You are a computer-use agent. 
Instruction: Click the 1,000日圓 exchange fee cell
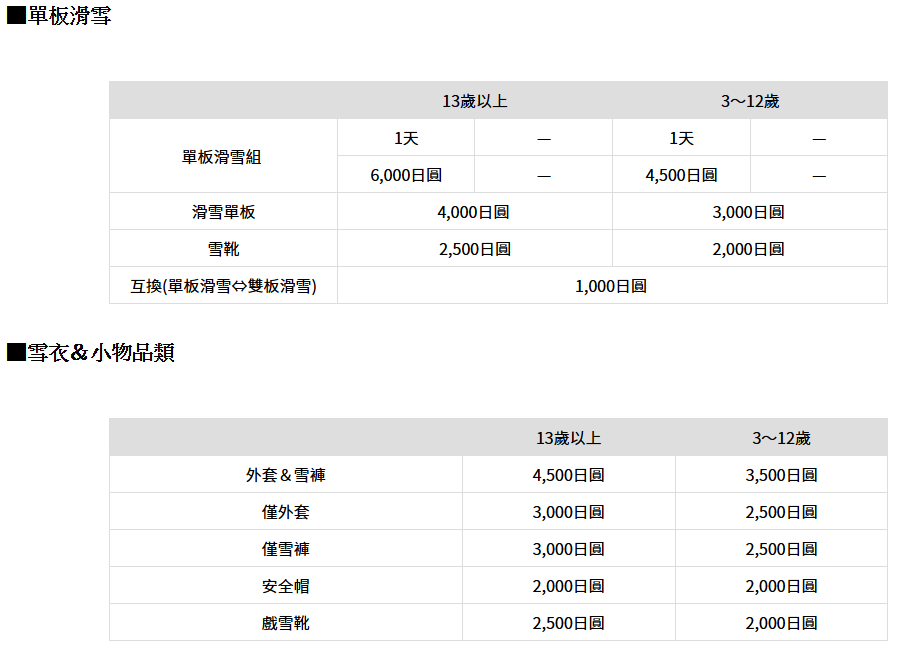611,286
